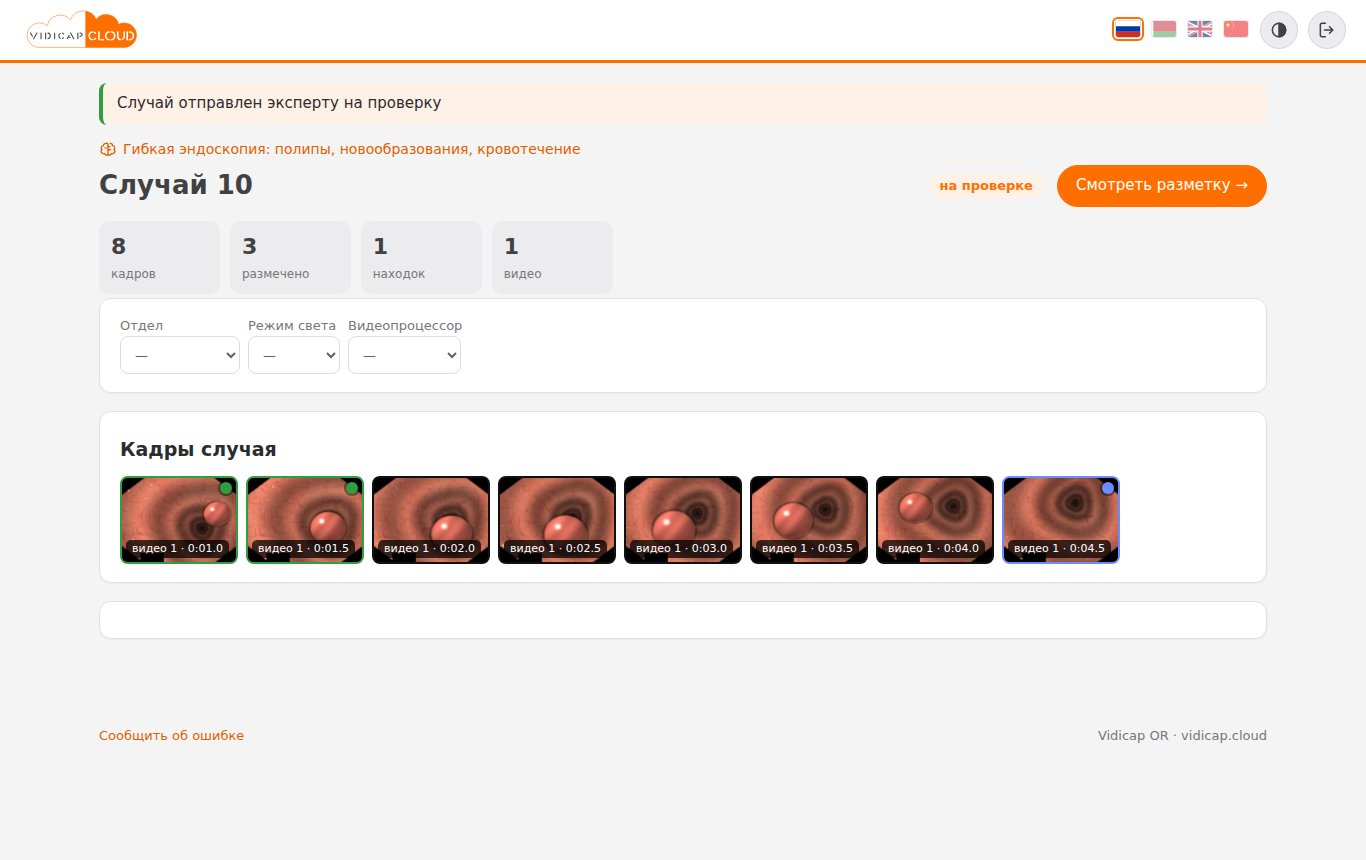Screen dimensions: 1366x860
Task: Open frame thumbnail видео 1 · 0:04.0
Action: click(x=935, y=520)
